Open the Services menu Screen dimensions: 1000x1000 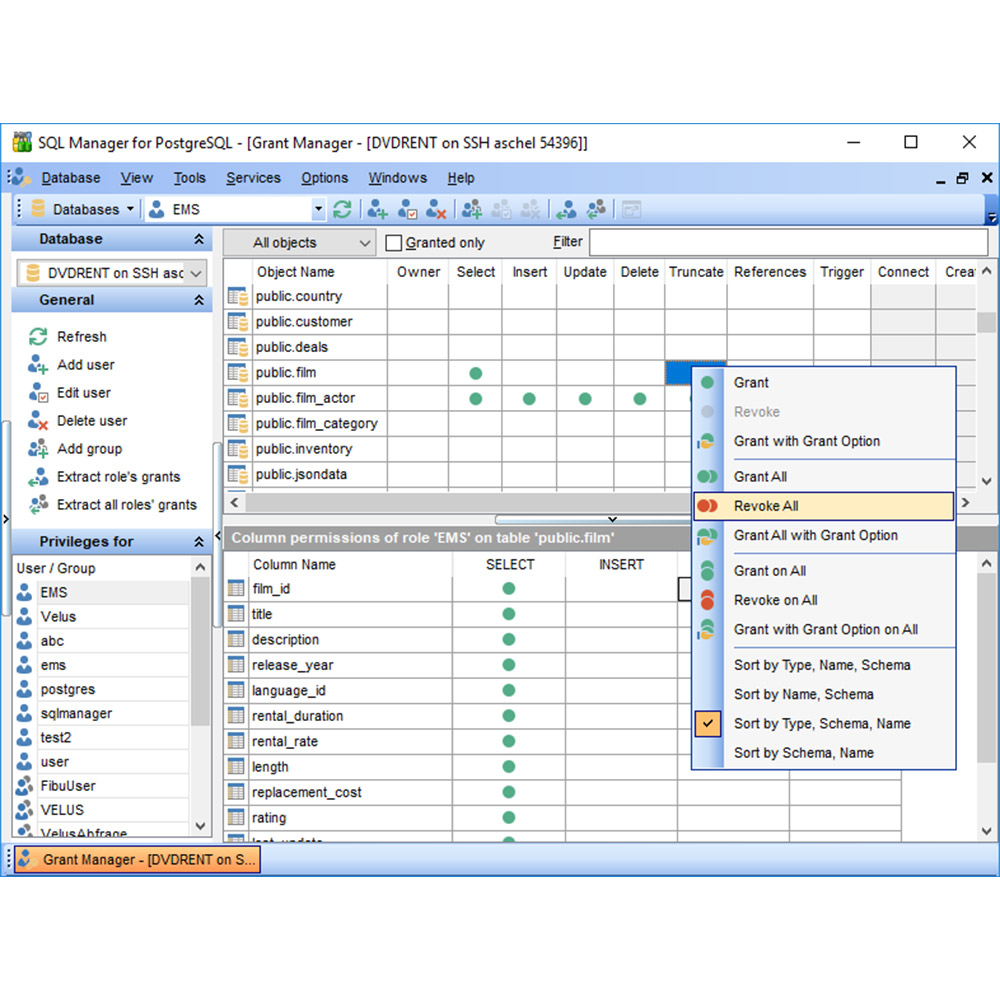[x=253, y=178]
